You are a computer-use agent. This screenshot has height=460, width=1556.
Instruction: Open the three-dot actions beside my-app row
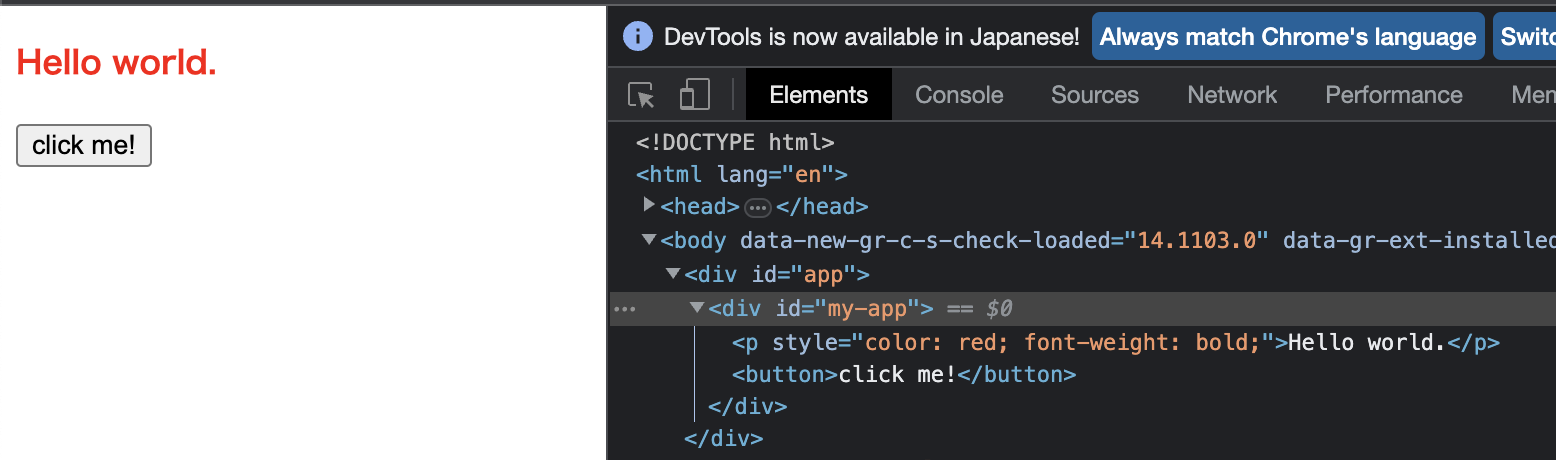[624, 309]
